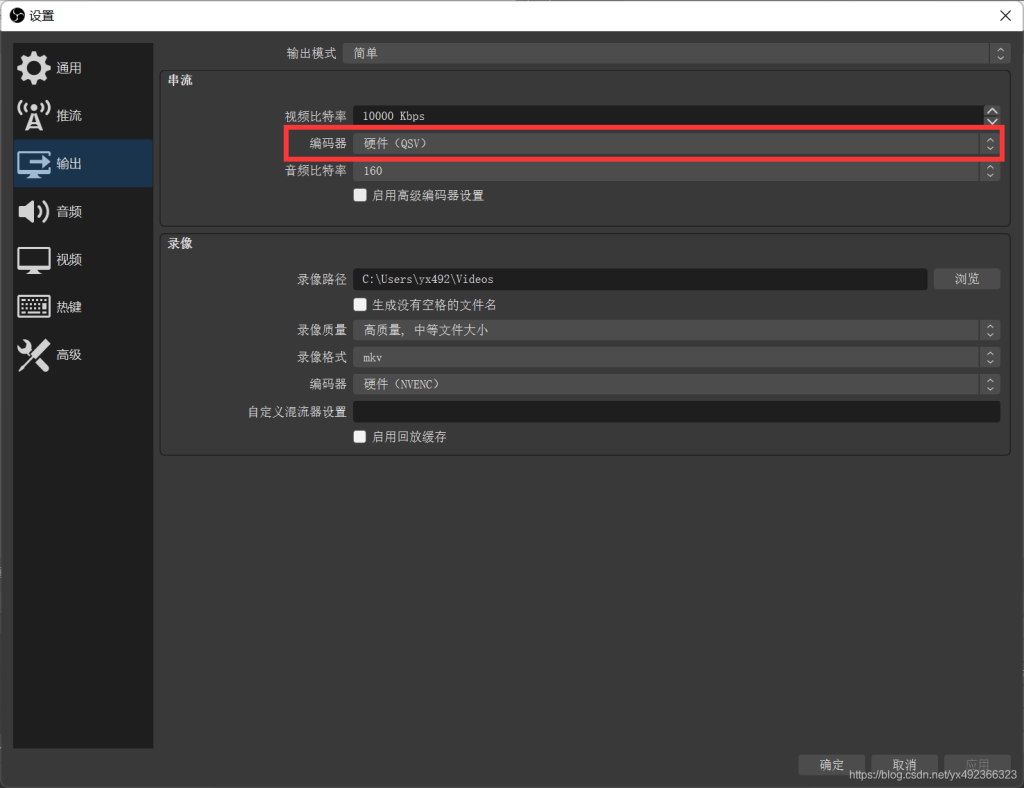Open 热键 settings via keyboard icon
Image resolution: width=1024 pixels, height=788 pixels.
(x=34, y=307)
